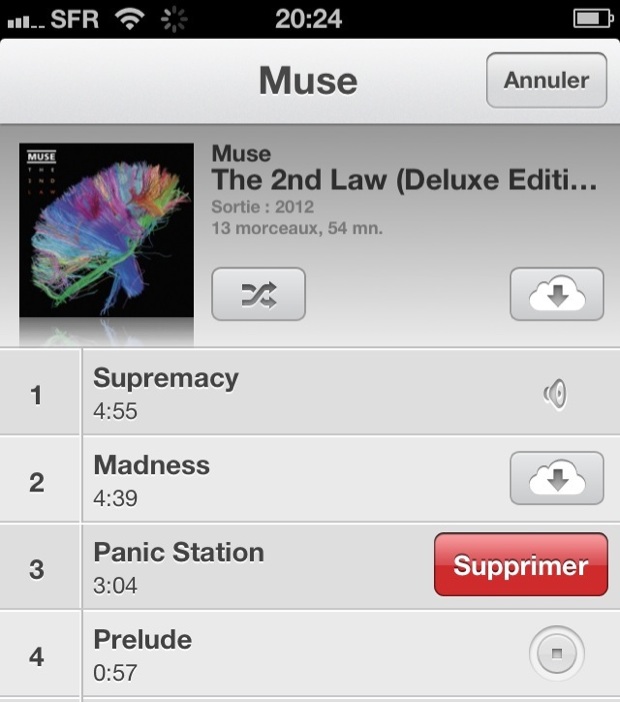Download the whole album from iCloud
This screenshot has height=702, width=620.
(557, 294)
